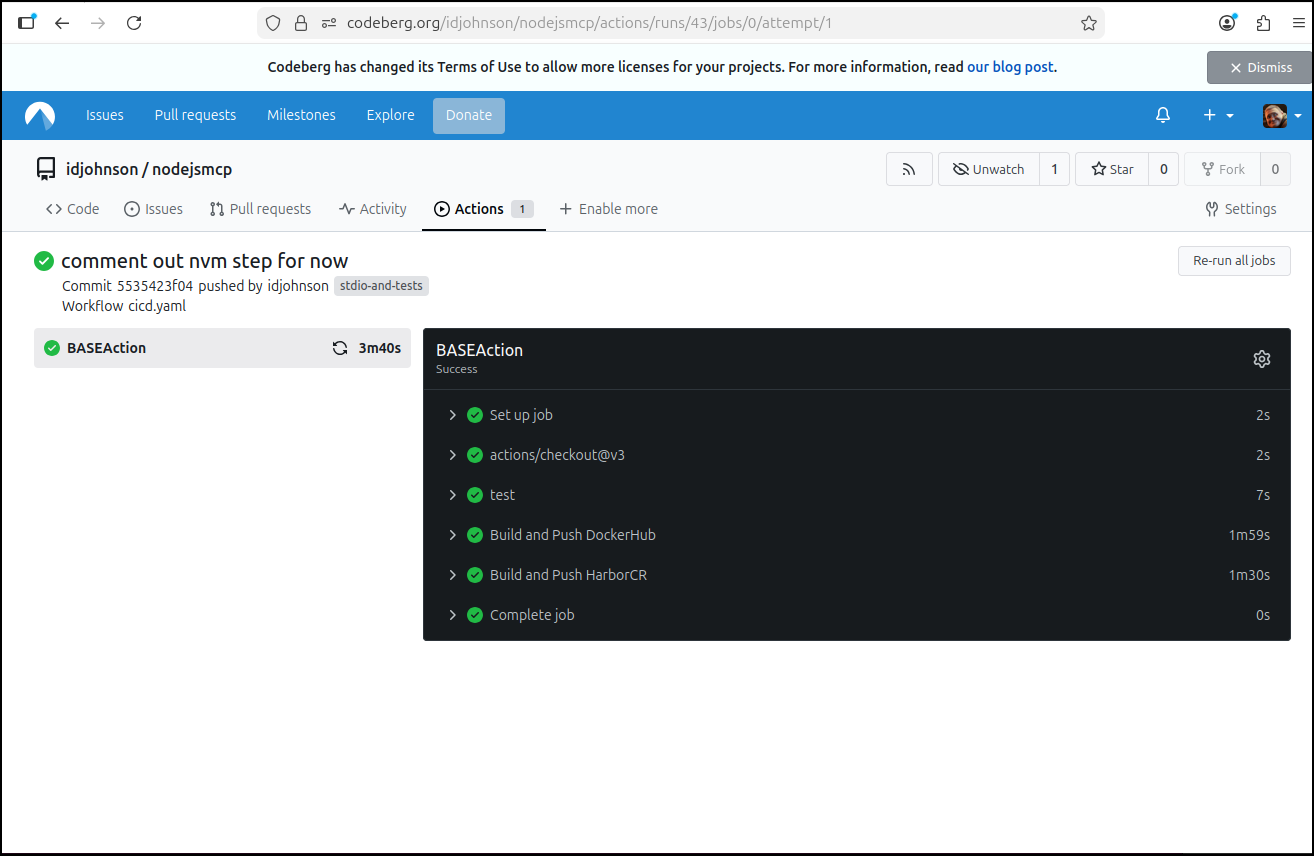Switch to the Code tab

[73, 209]
